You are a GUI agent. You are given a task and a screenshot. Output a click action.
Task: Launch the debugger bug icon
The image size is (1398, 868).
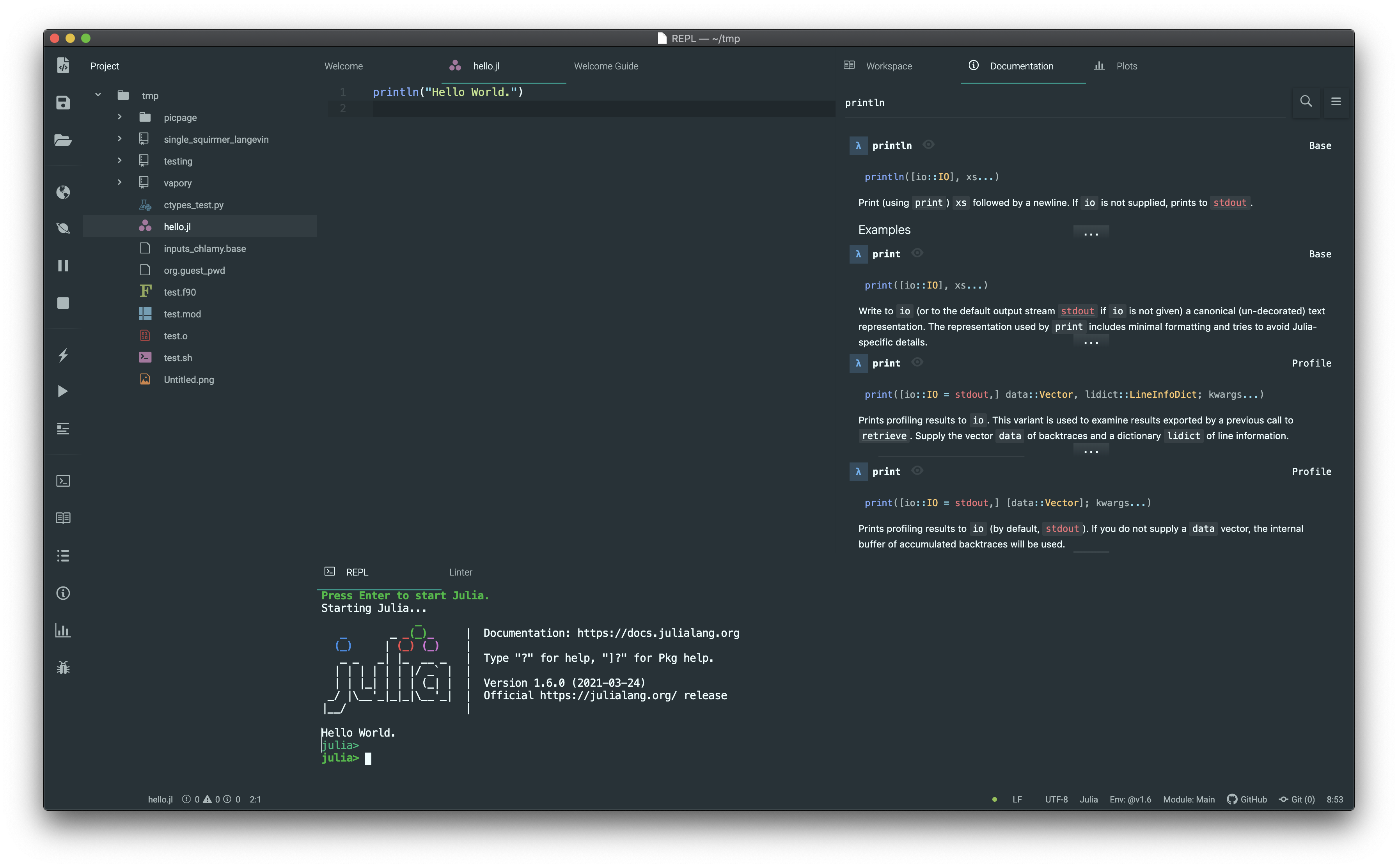coord(63,667)
